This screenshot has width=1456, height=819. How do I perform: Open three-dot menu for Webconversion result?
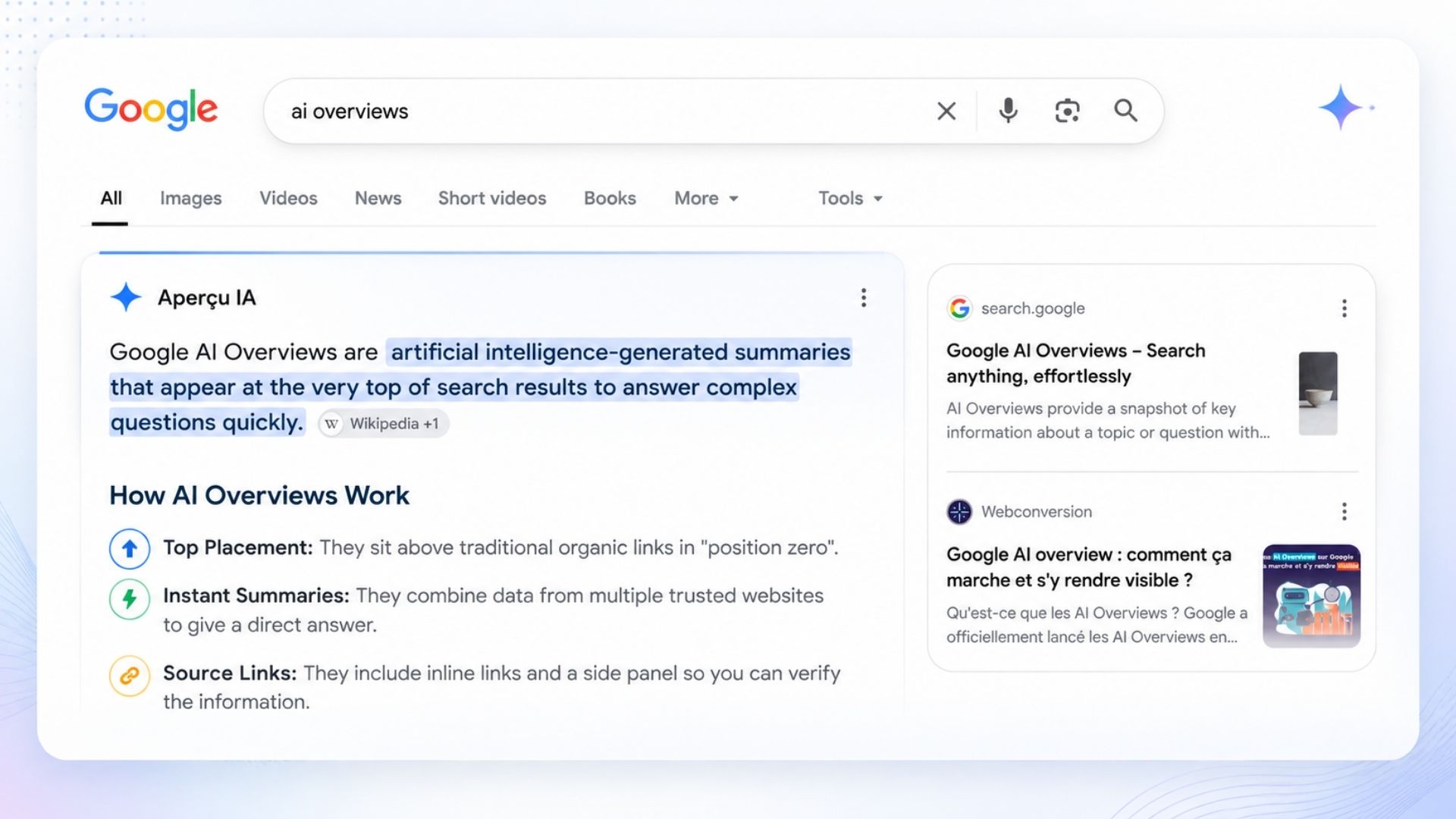[1344, 512]
